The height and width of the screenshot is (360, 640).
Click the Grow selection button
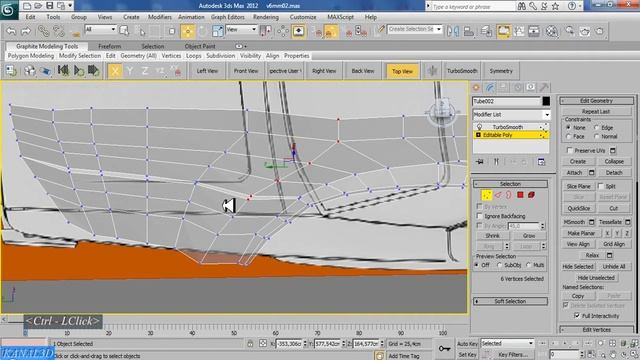529,236
